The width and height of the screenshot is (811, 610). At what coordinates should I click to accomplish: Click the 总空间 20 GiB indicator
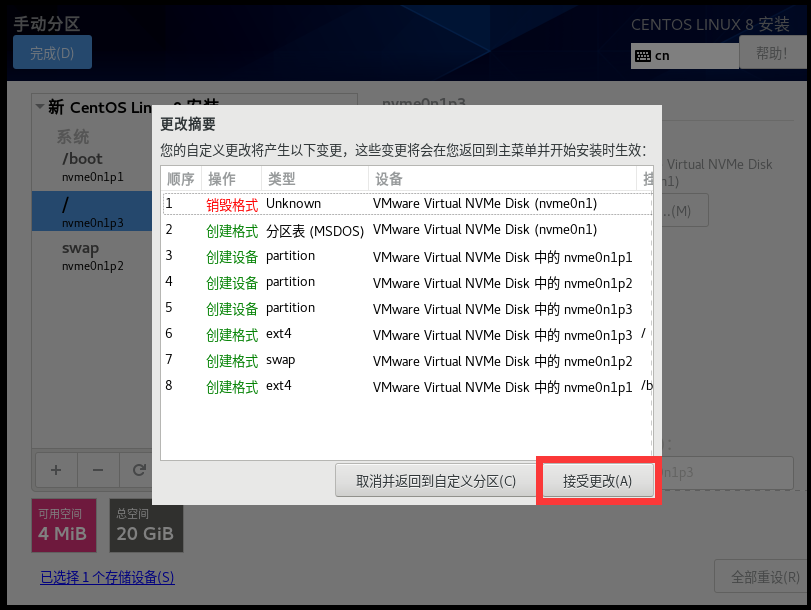click(146, 525)
